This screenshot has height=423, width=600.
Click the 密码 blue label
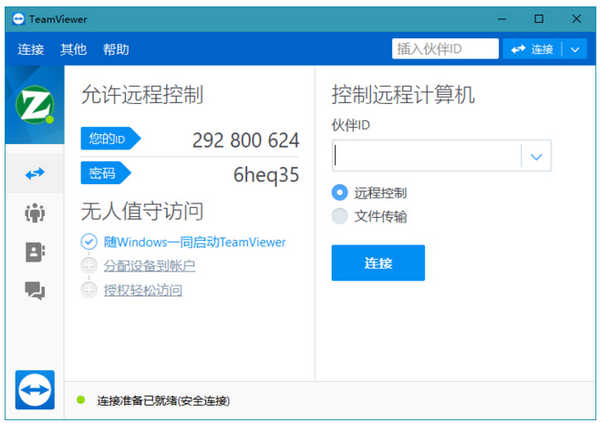[106, 173]
